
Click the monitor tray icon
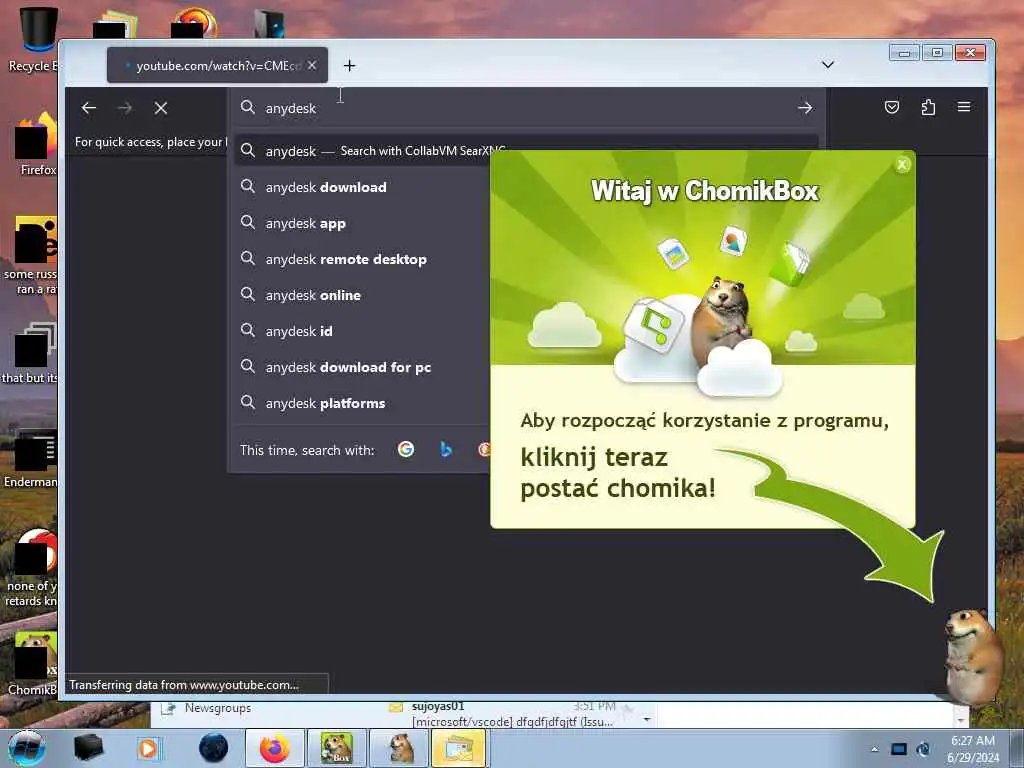pyautogui.click(x=899, y=749)
